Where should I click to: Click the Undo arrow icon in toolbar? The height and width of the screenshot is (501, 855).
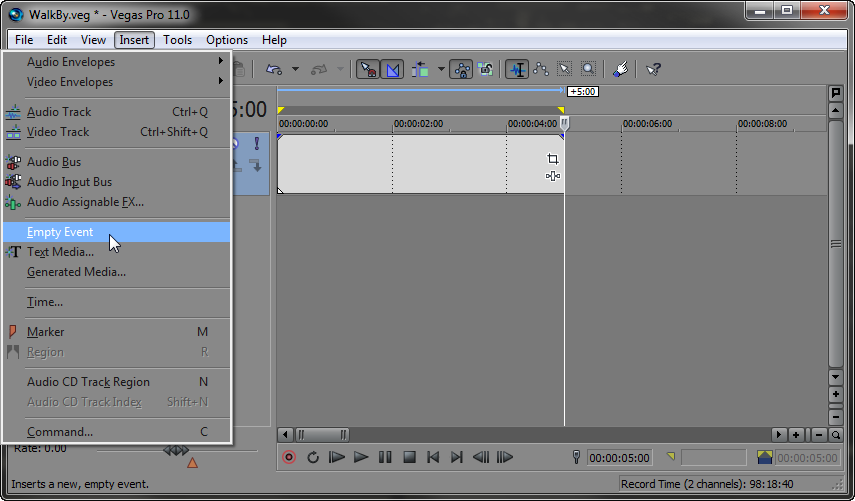[x=274, y=69]
